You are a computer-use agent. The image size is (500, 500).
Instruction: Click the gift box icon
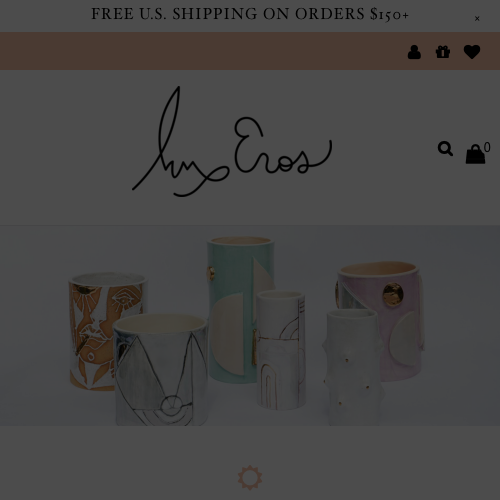[443, 52]
